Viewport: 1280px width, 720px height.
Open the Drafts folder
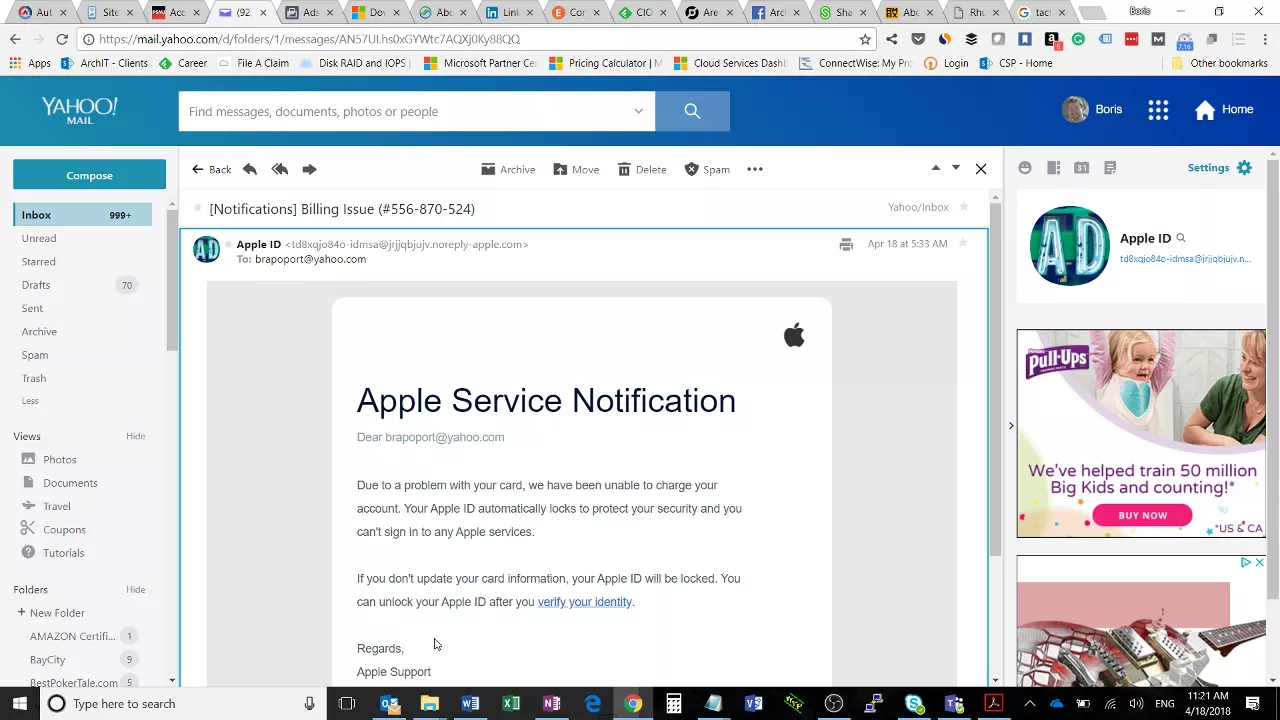pos(36,285)
